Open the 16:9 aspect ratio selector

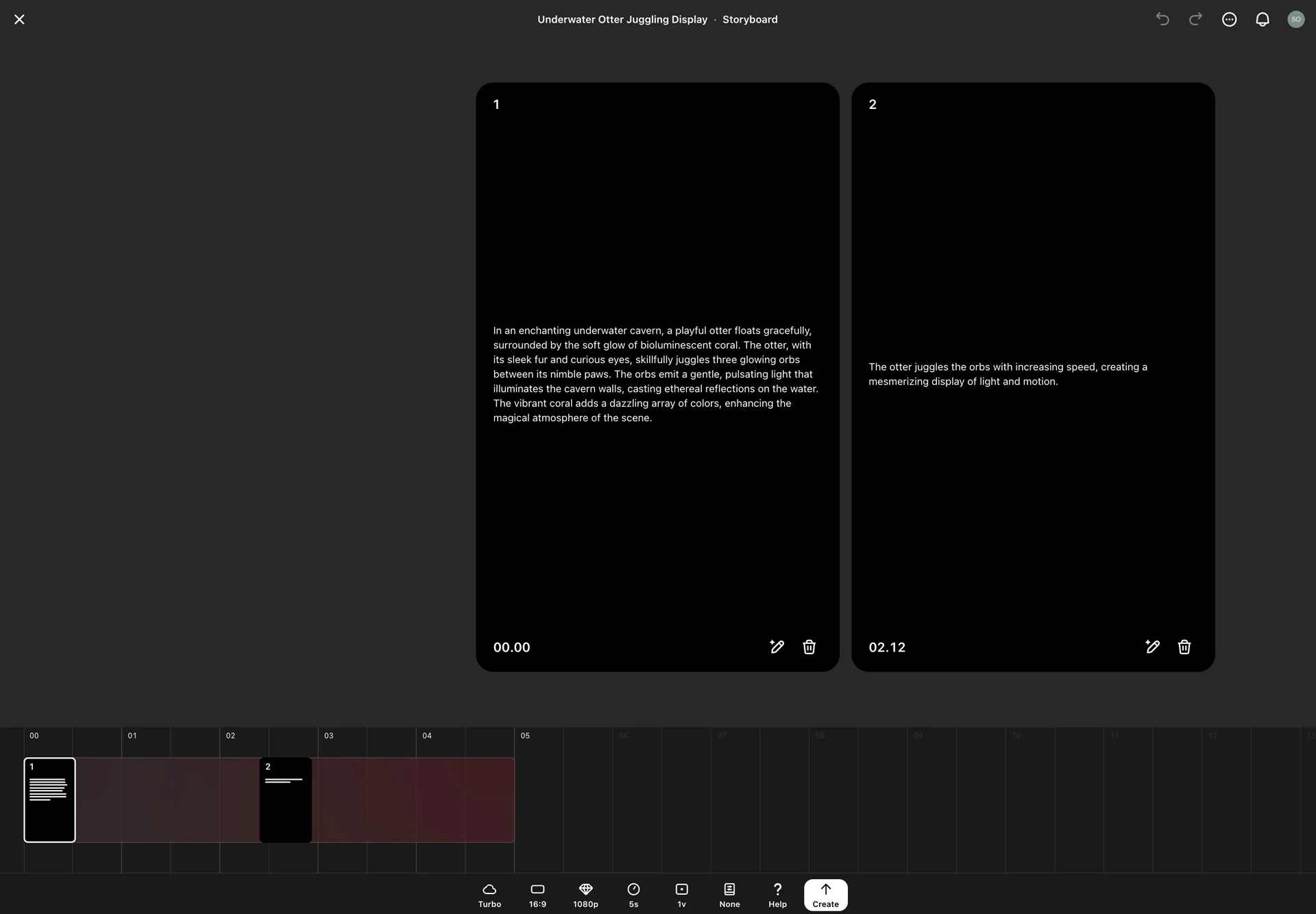(537, 895)
